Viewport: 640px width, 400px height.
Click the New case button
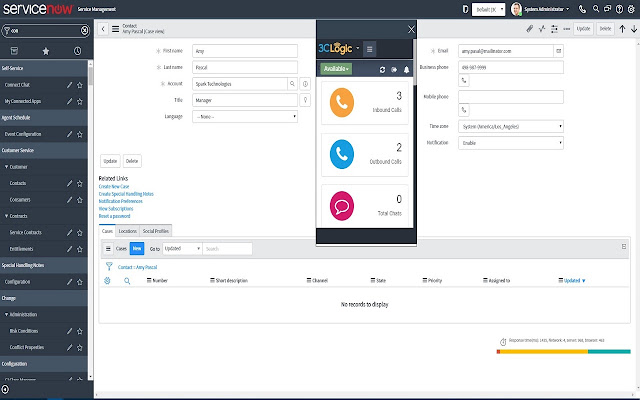coord(137,249)
